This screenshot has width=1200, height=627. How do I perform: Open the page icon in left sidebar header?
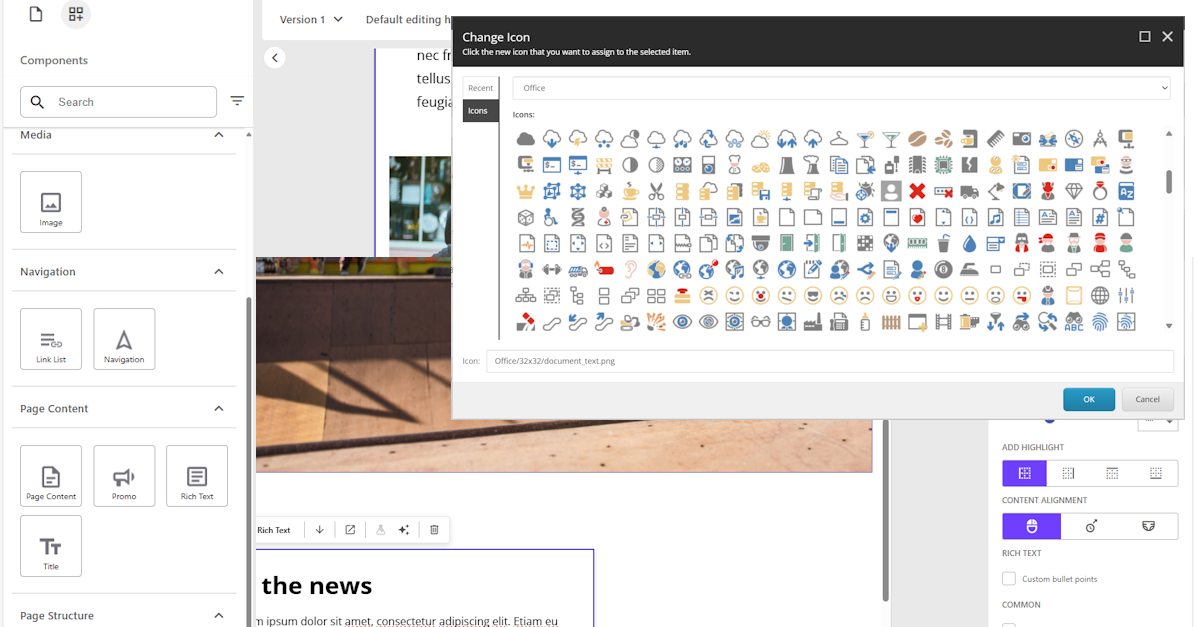(36, 14)
